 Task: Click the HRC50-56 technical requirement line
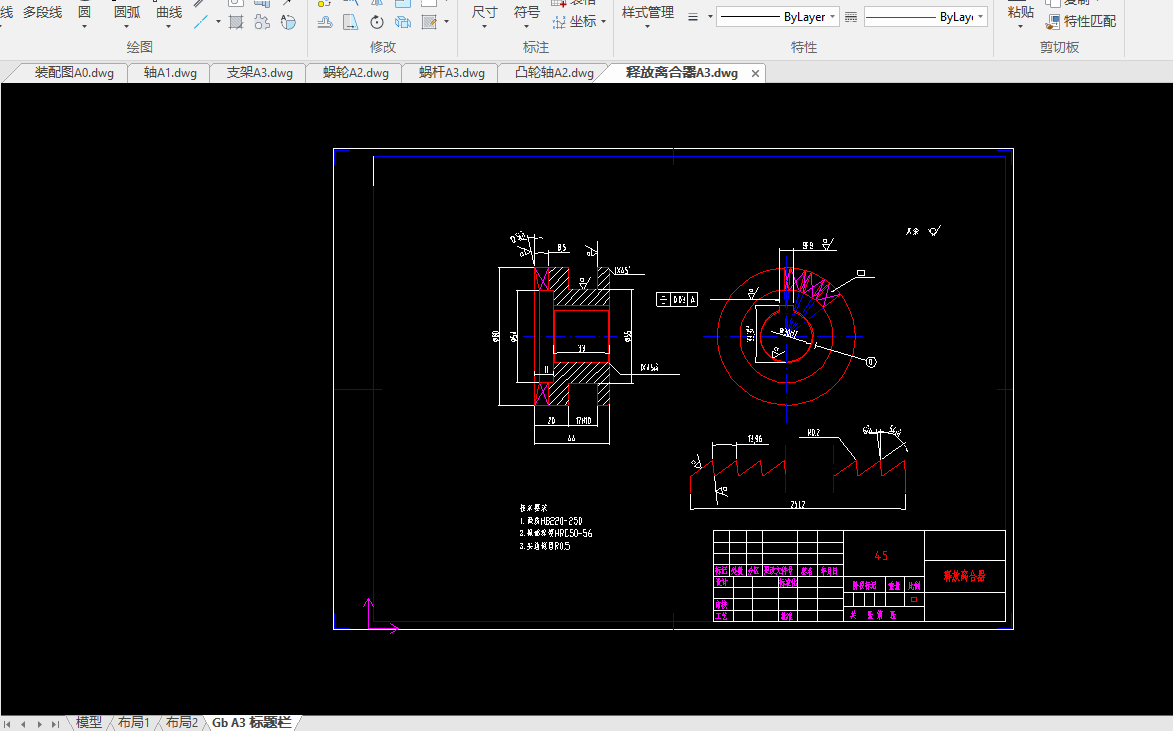[x=556, y=533]
